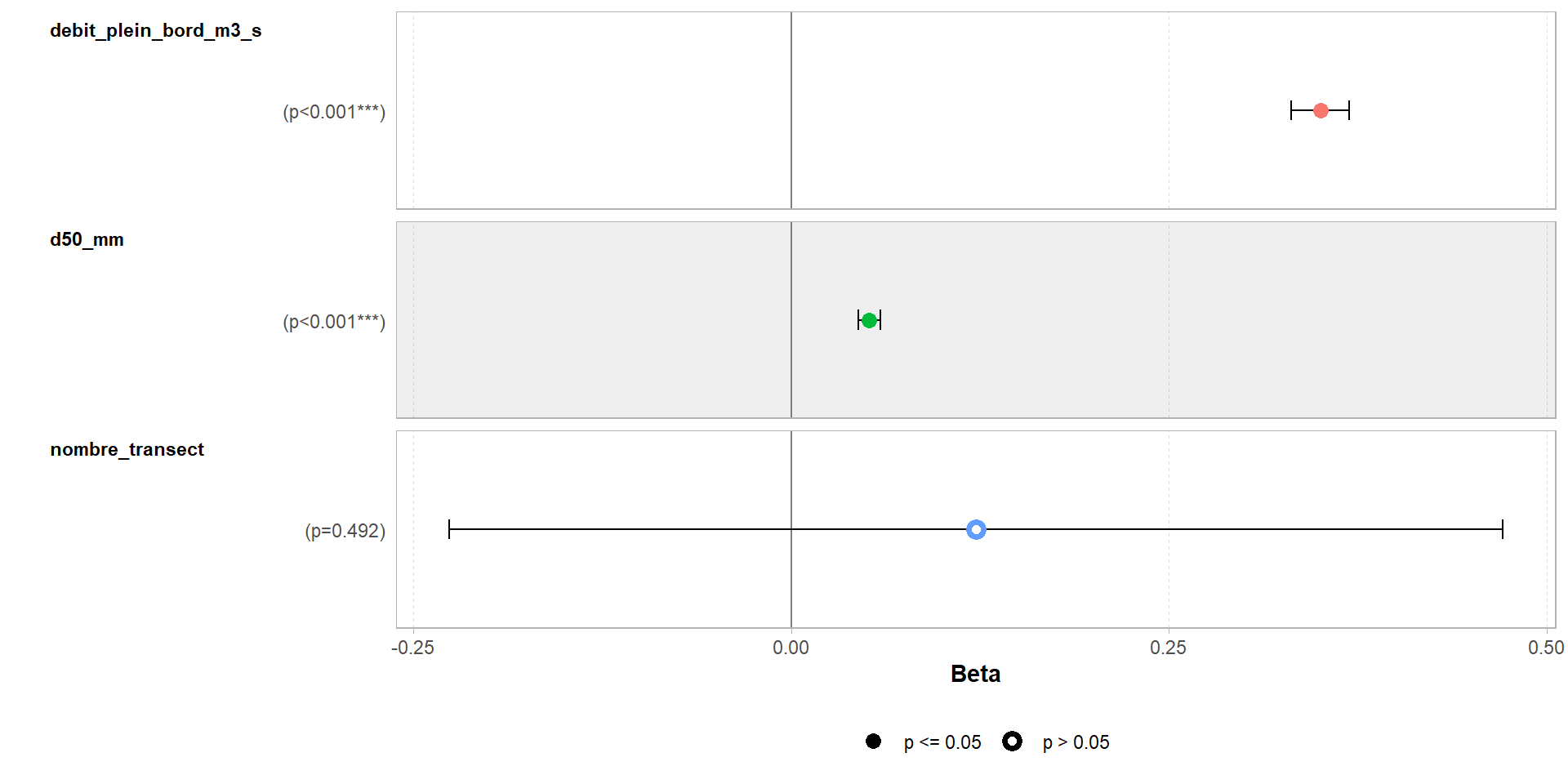This screenshot has height=784, width=1568.
Task: Select the d50_mm row label
Action: 87,240
